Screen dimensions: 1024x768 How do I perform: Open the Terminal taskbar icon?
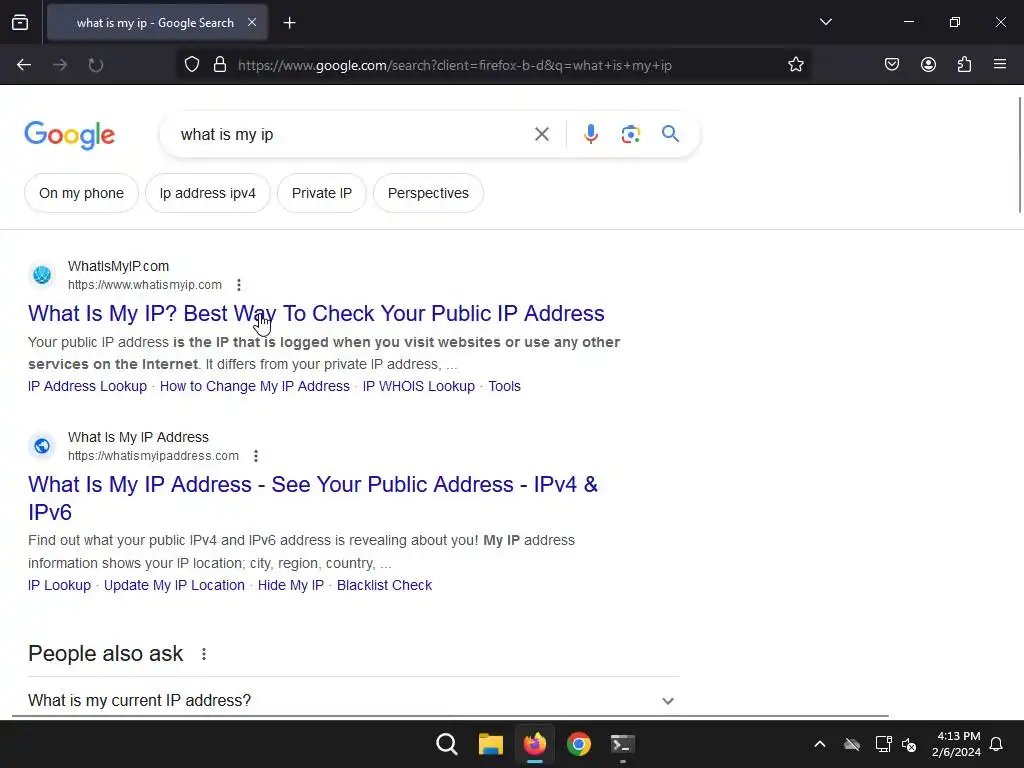(622, 744)
